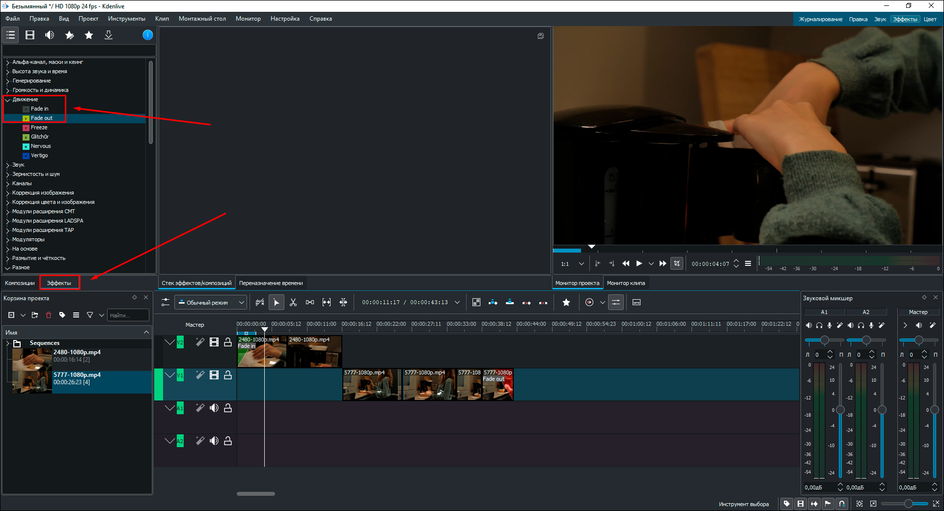Show only video effects in the effects panel
The image size is (944, 511).
coord(30,35)
